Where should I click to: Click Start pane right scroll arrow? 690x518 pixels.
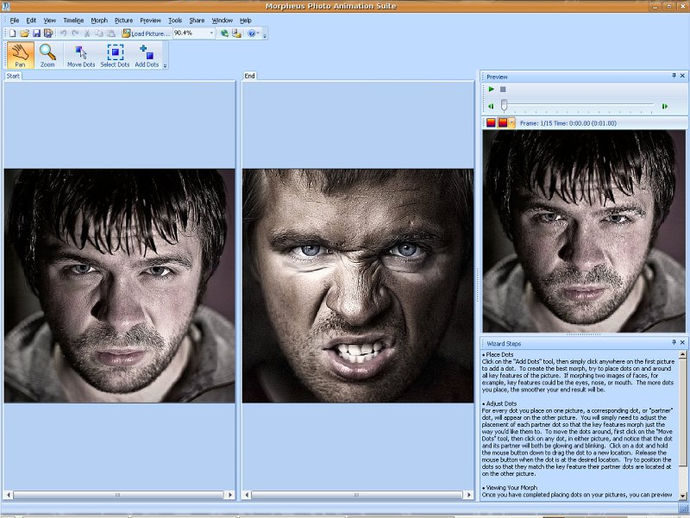230,495
